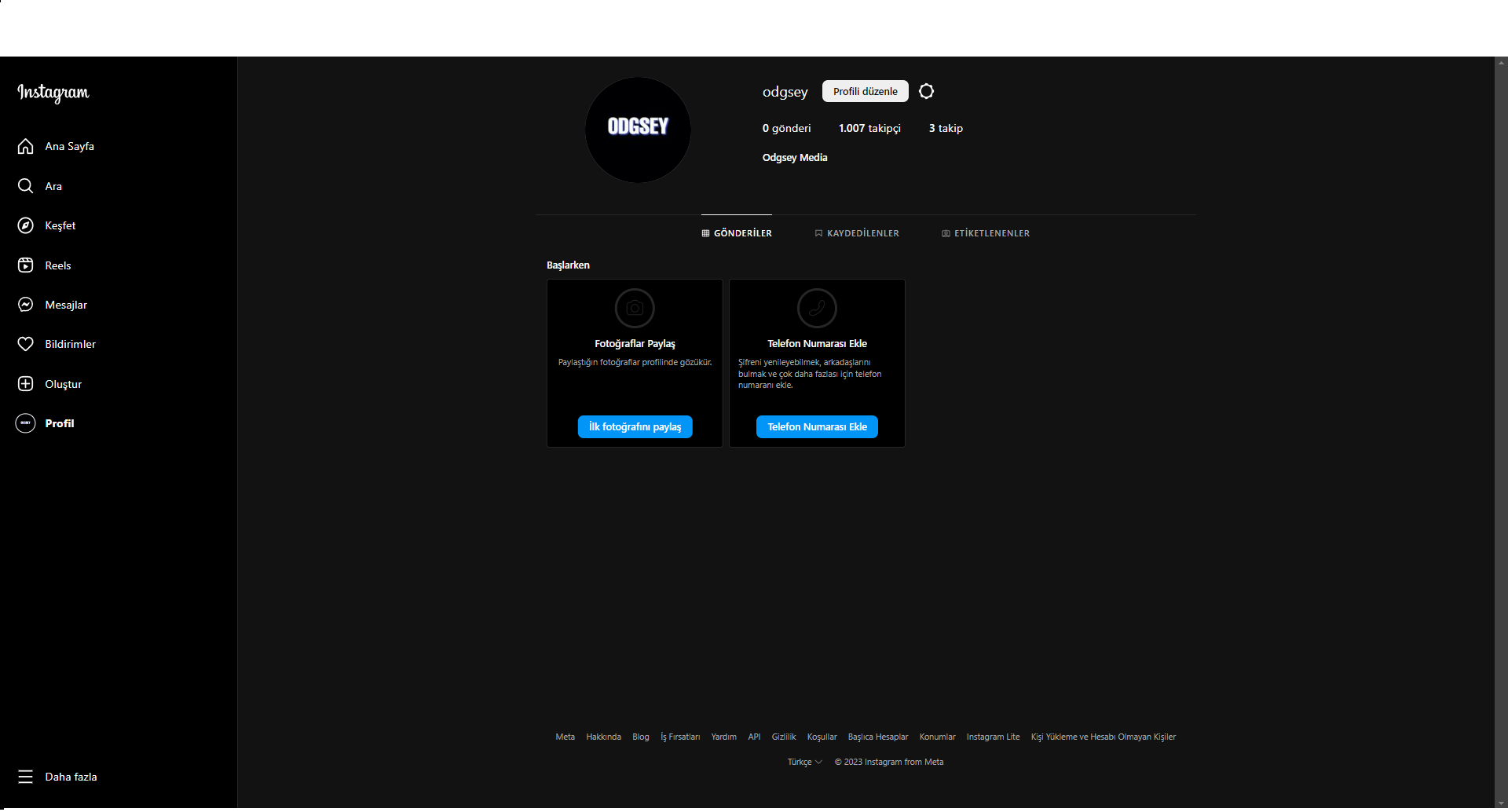The width and height of the screenshot is (1508, 812).
Task: Click the blue Telefon Numarası Ekle button
Action: 817,426
